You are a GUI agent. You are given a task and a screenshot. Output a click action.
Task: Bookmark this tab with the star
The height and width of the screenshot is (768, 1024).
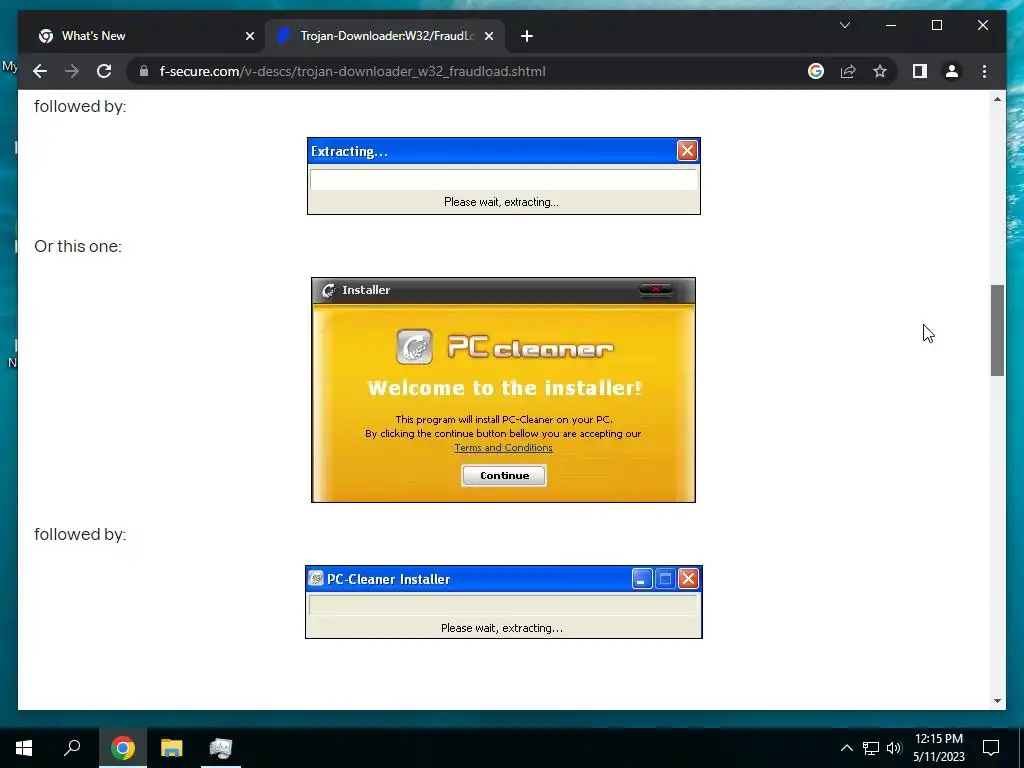pos(880,71)
